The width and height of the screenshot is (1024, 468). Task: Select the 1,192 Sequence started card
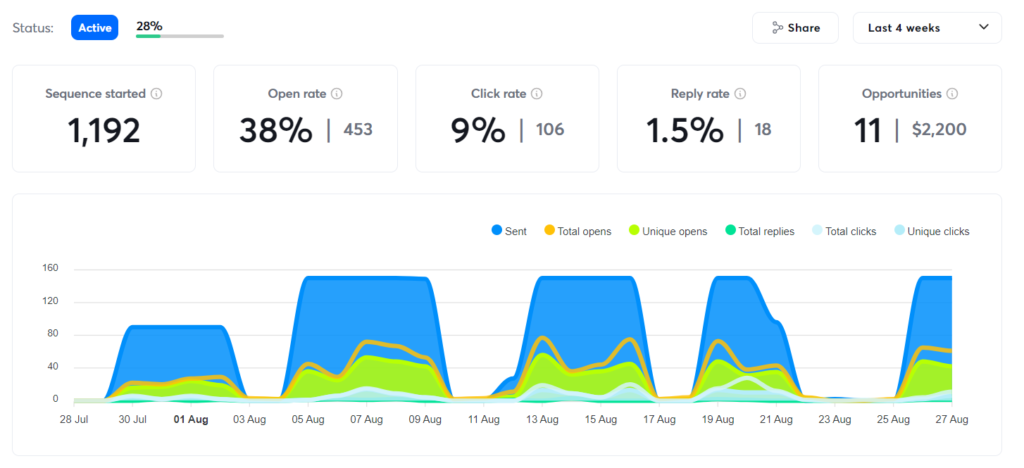tap(104, 118)
